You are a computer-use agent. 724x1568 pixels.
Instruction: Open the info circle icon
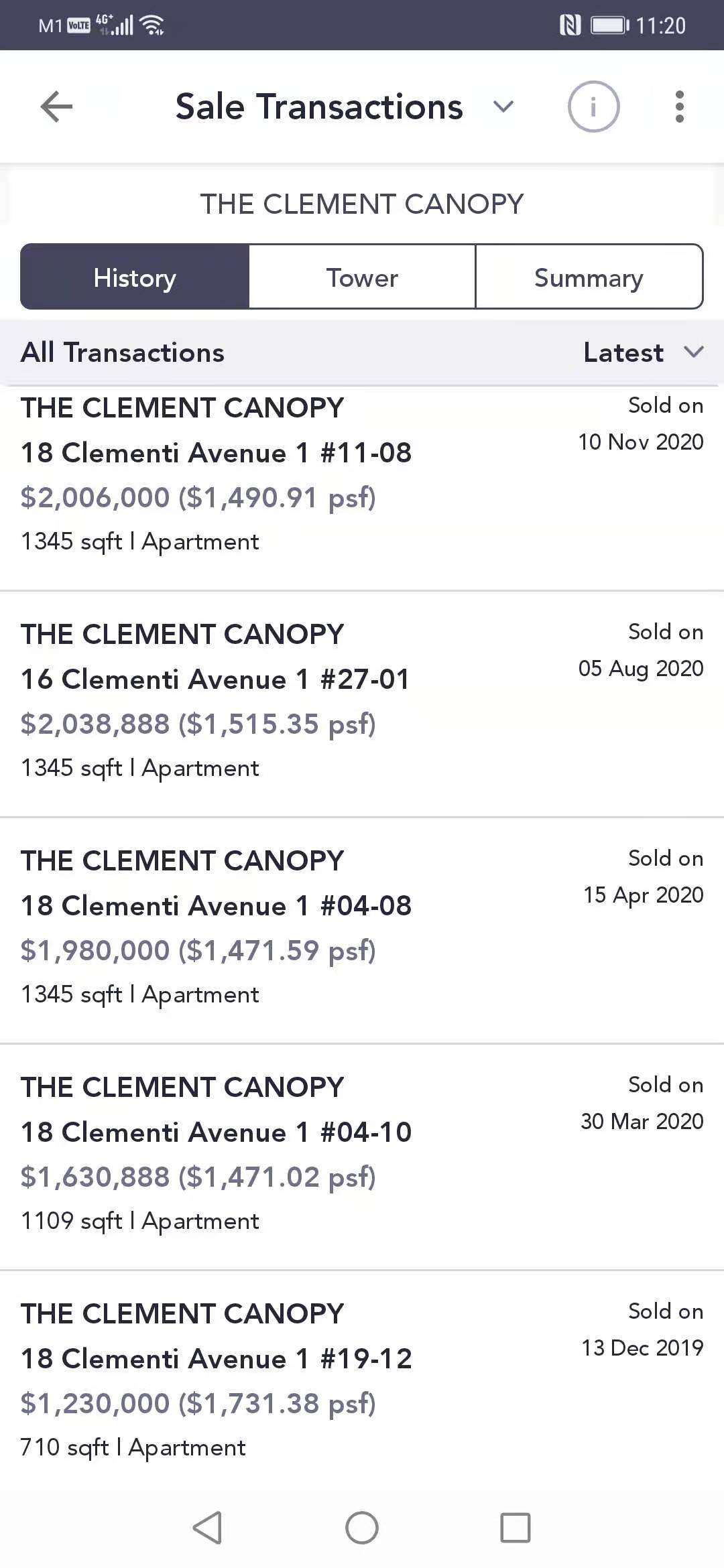tap(593, 107)
